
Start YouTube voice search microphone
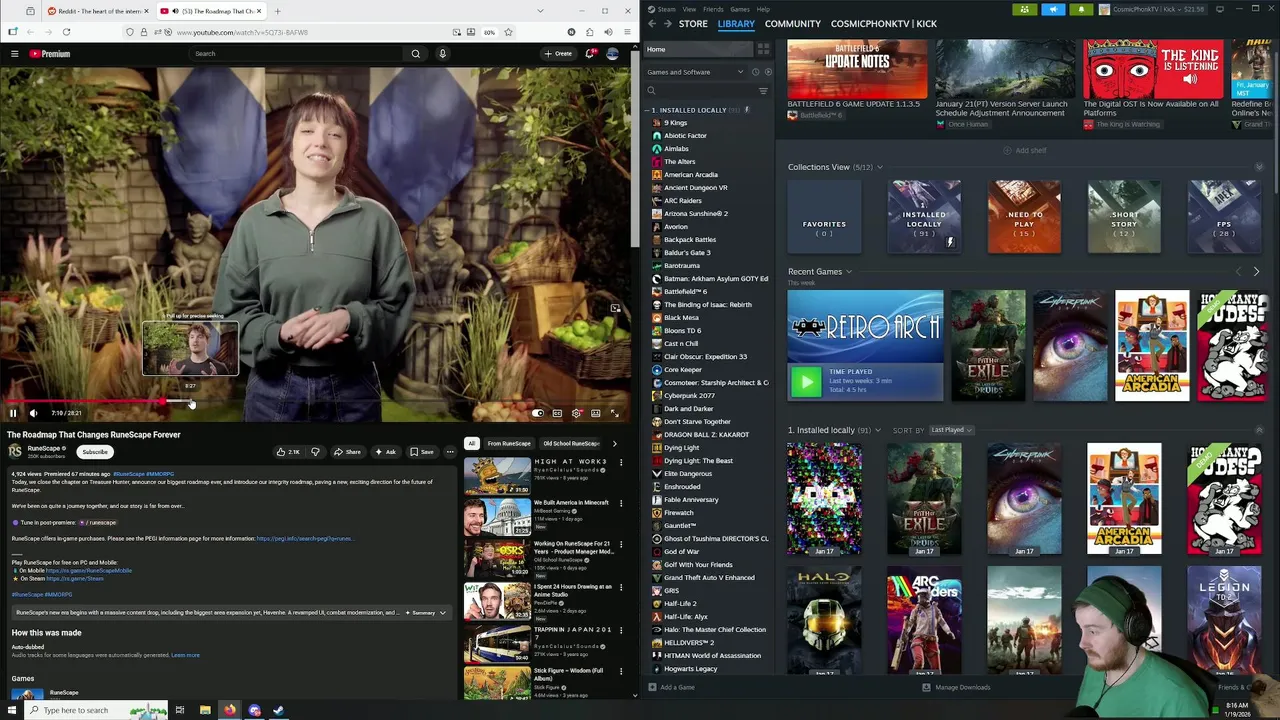coord(442,53)
